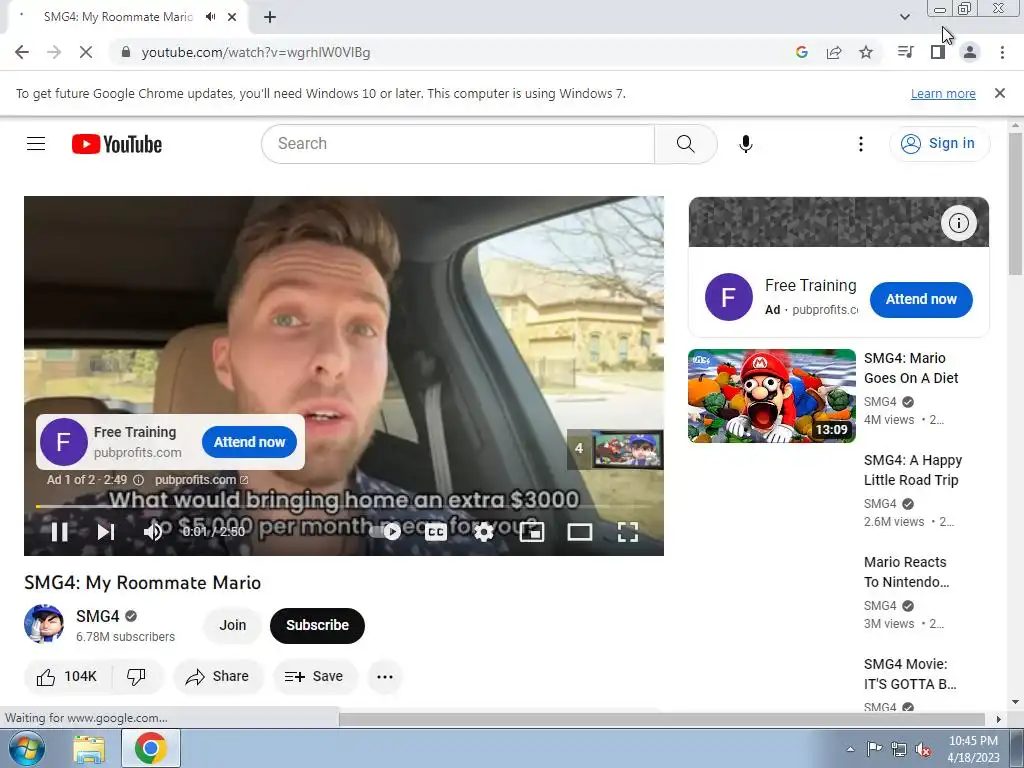Open the tab search chevron
The height and width of the screenshot is (768, 1024).
(904, 17)
